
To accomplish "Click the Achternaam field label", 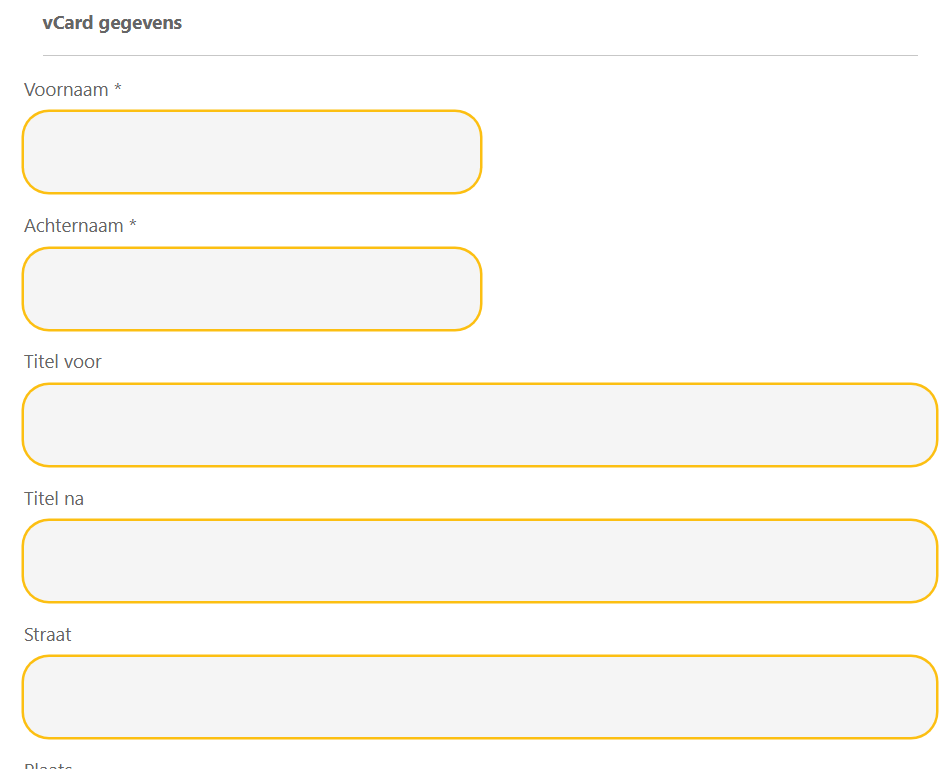I will (x=72, y=225).
